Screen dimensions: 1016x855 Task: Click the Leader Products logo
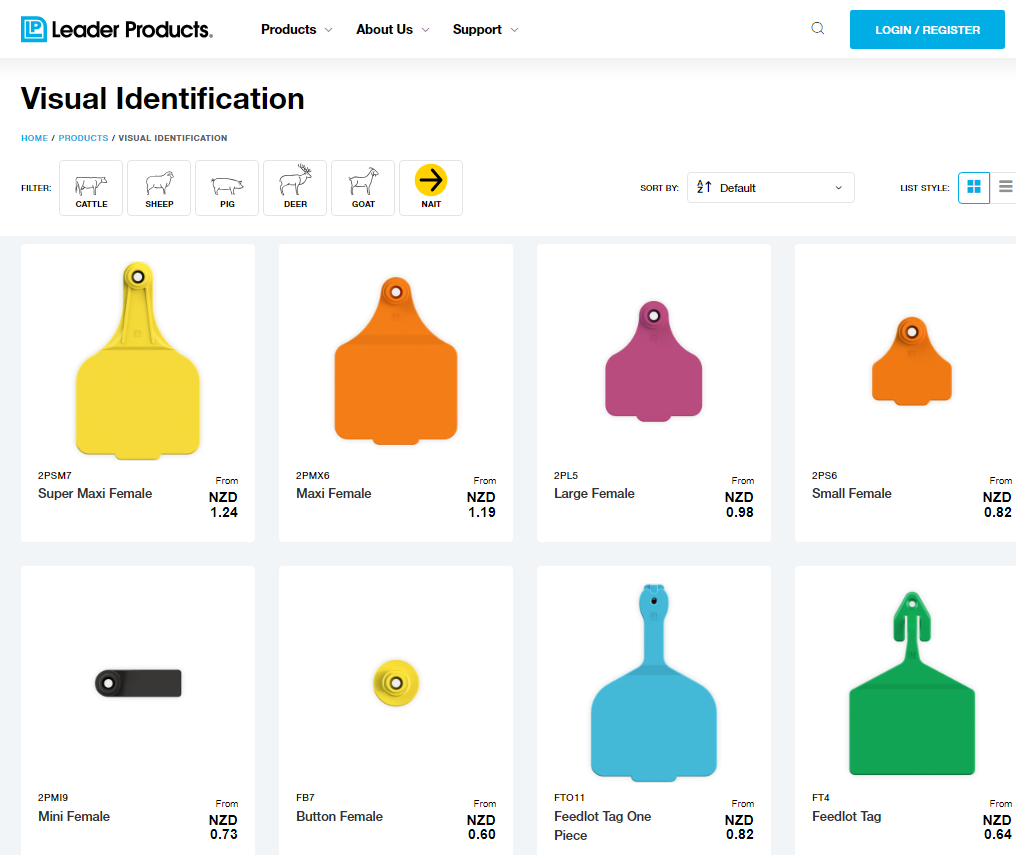(x=117, y=29)
